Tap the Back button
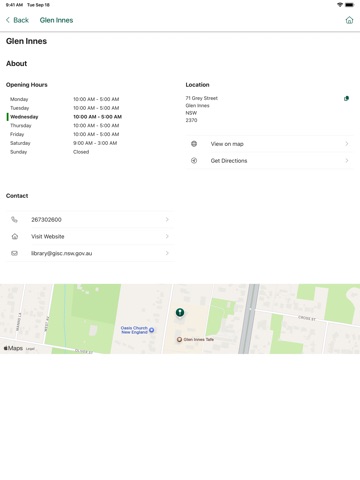 17,20
